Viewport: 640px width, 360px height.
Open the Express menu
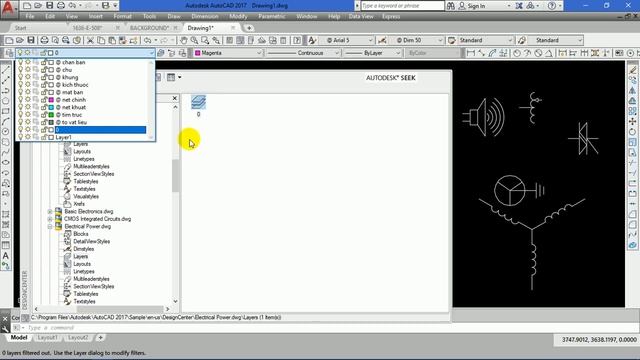(x=391, y=16)
